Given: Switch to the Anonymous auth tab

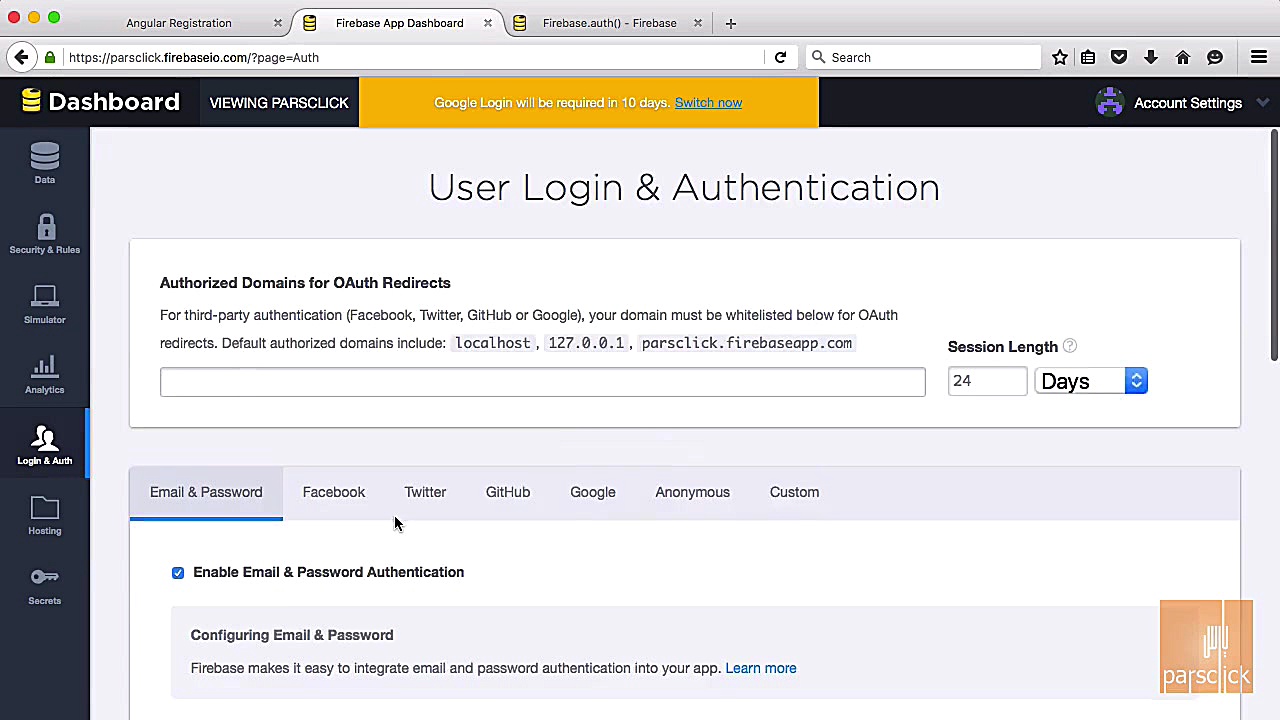Looking at the screenshot, I should pyautogui.click(x=692, y=492).
